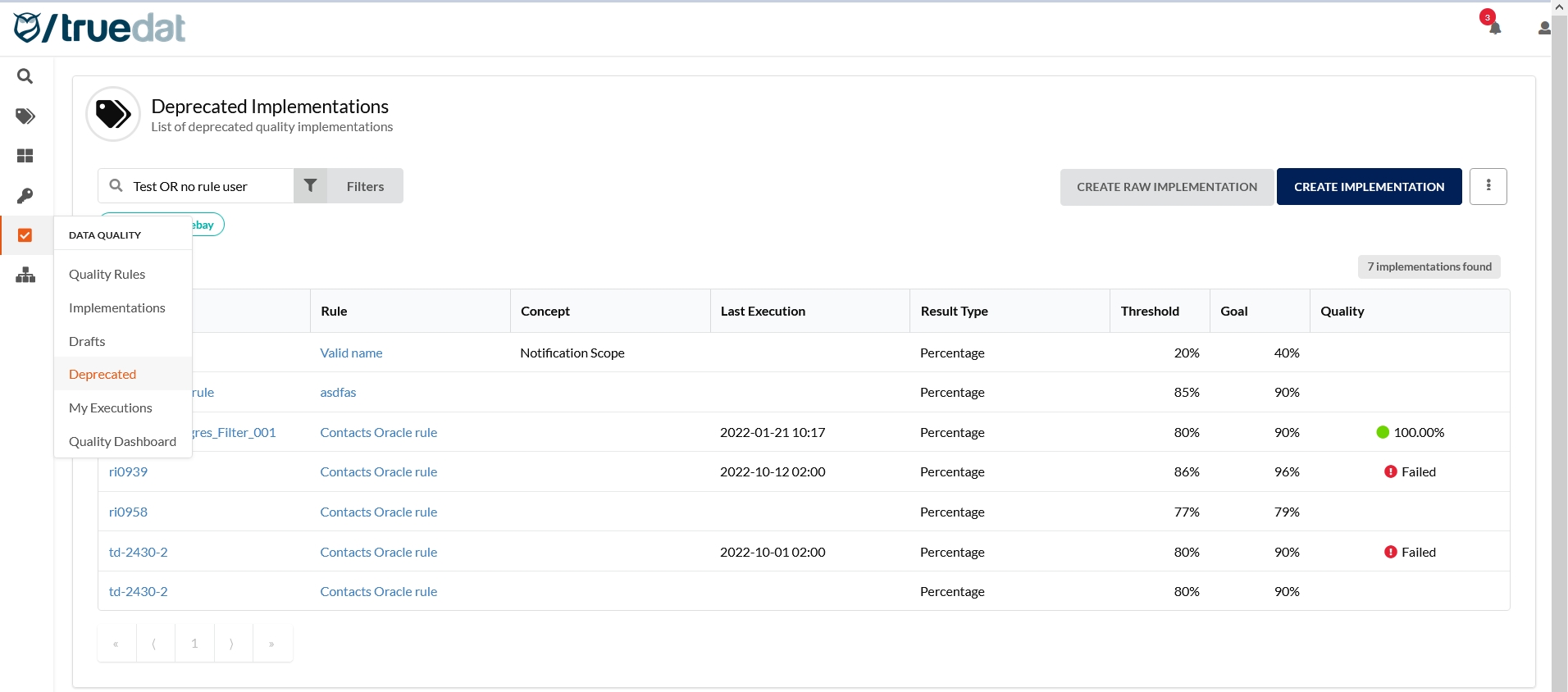
Task: Sort by the Last Execution column header
Action: 763,312
